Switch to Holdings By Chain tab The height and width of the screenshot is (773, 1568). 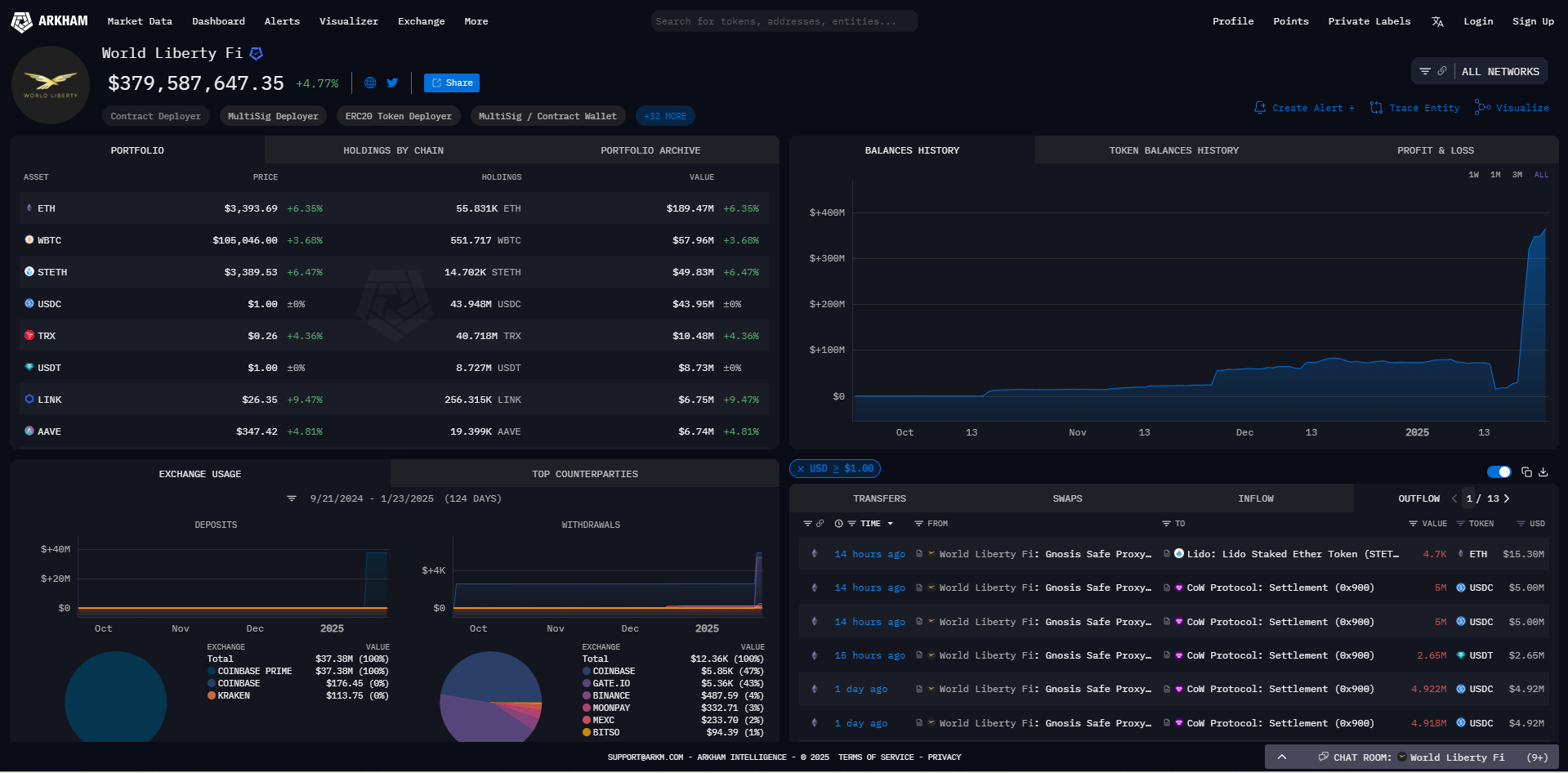pos(393,150)
